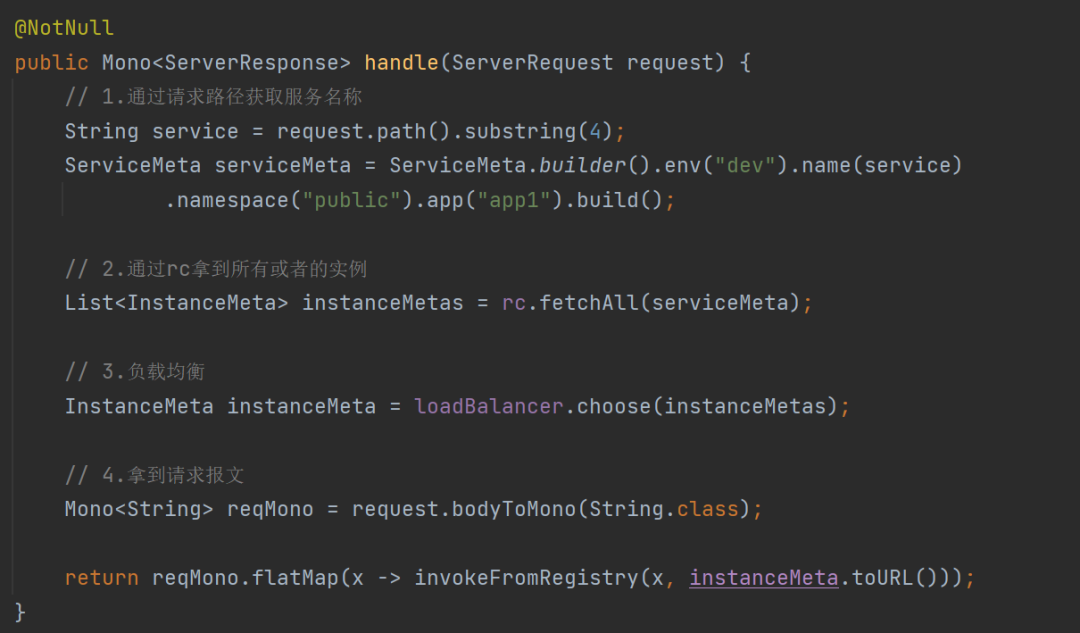Click .name(service) call

pos(876,165)
